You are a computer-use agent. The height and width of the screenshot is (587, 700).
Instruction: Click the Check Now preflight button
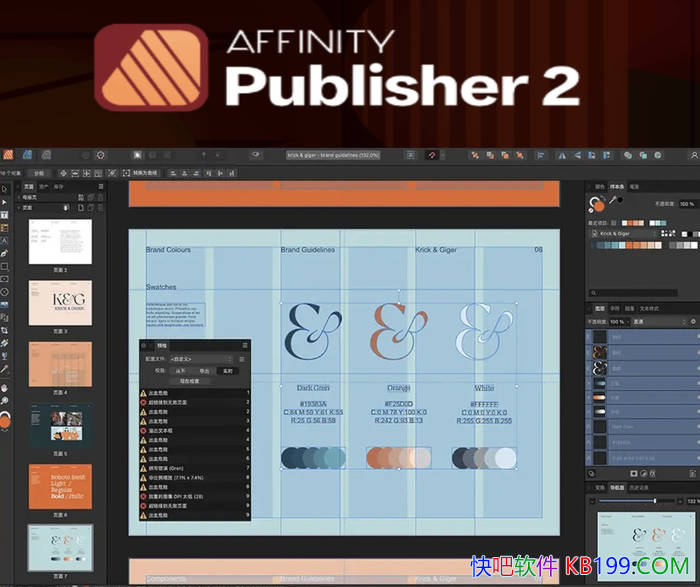tap(189, 381)
